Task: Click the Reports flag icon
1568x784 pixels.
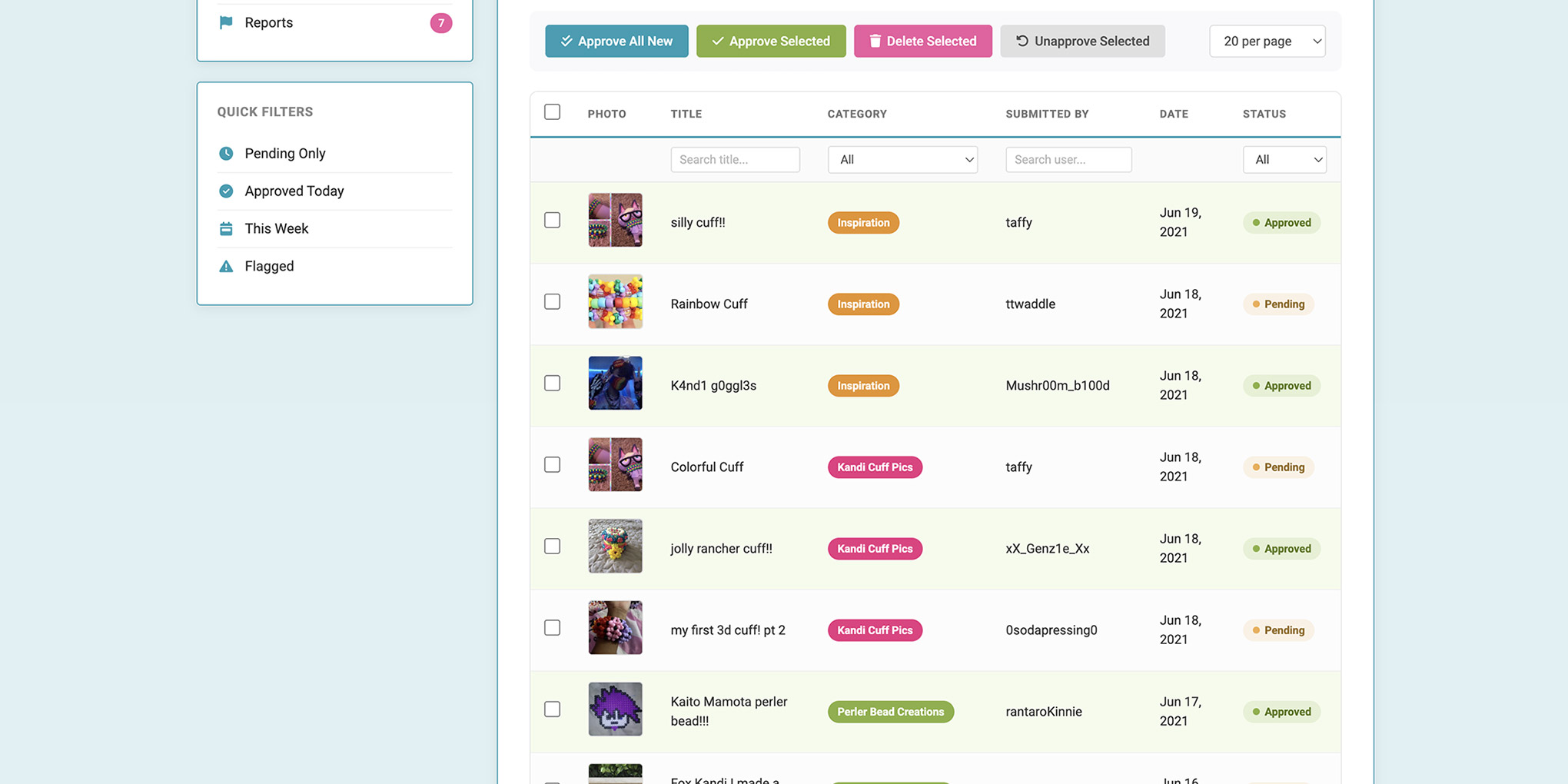Action: click(x=226, y=22)
